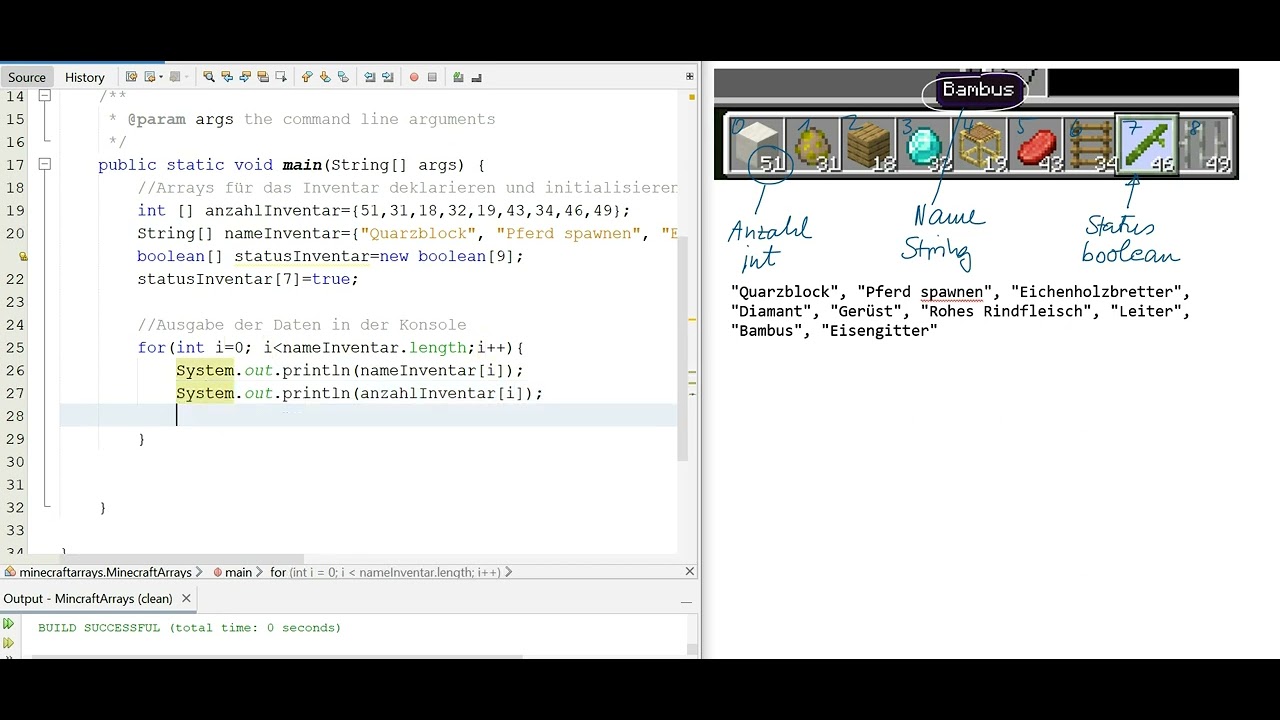Image resolution: width=1280 pixels, height=720 pixels.
Task: Select the for loop breadcrumb
Action: click(385, 572)
